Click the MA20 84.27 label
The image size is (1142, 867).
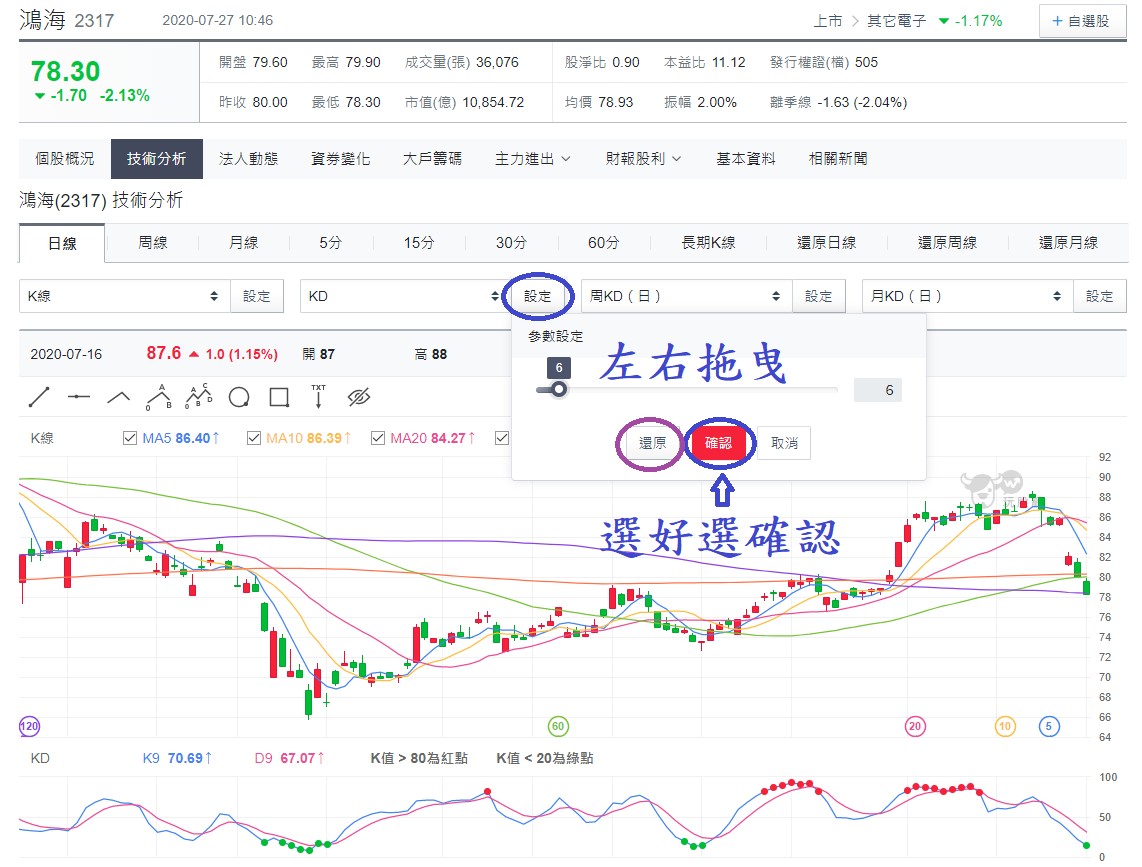[x=433, y=438]
